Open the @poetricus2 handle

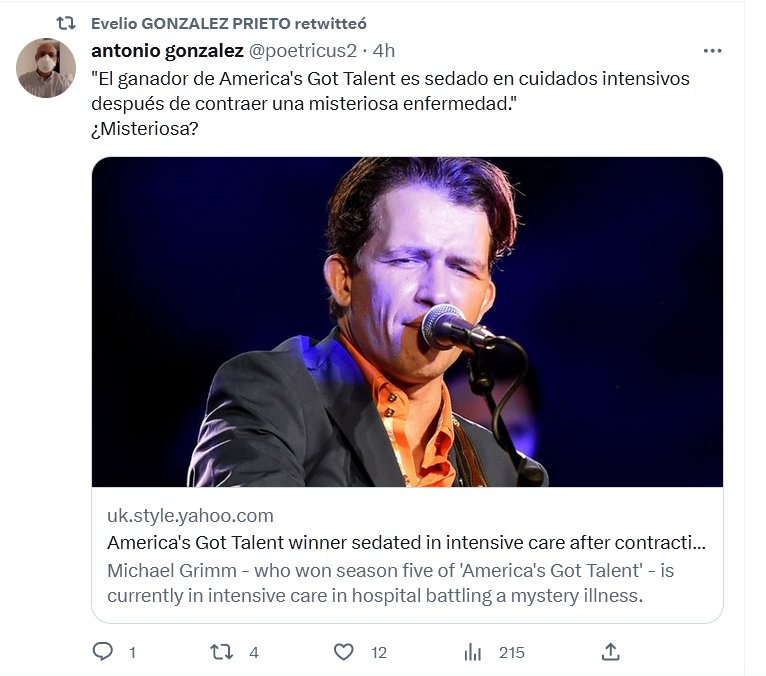point(303,50)
